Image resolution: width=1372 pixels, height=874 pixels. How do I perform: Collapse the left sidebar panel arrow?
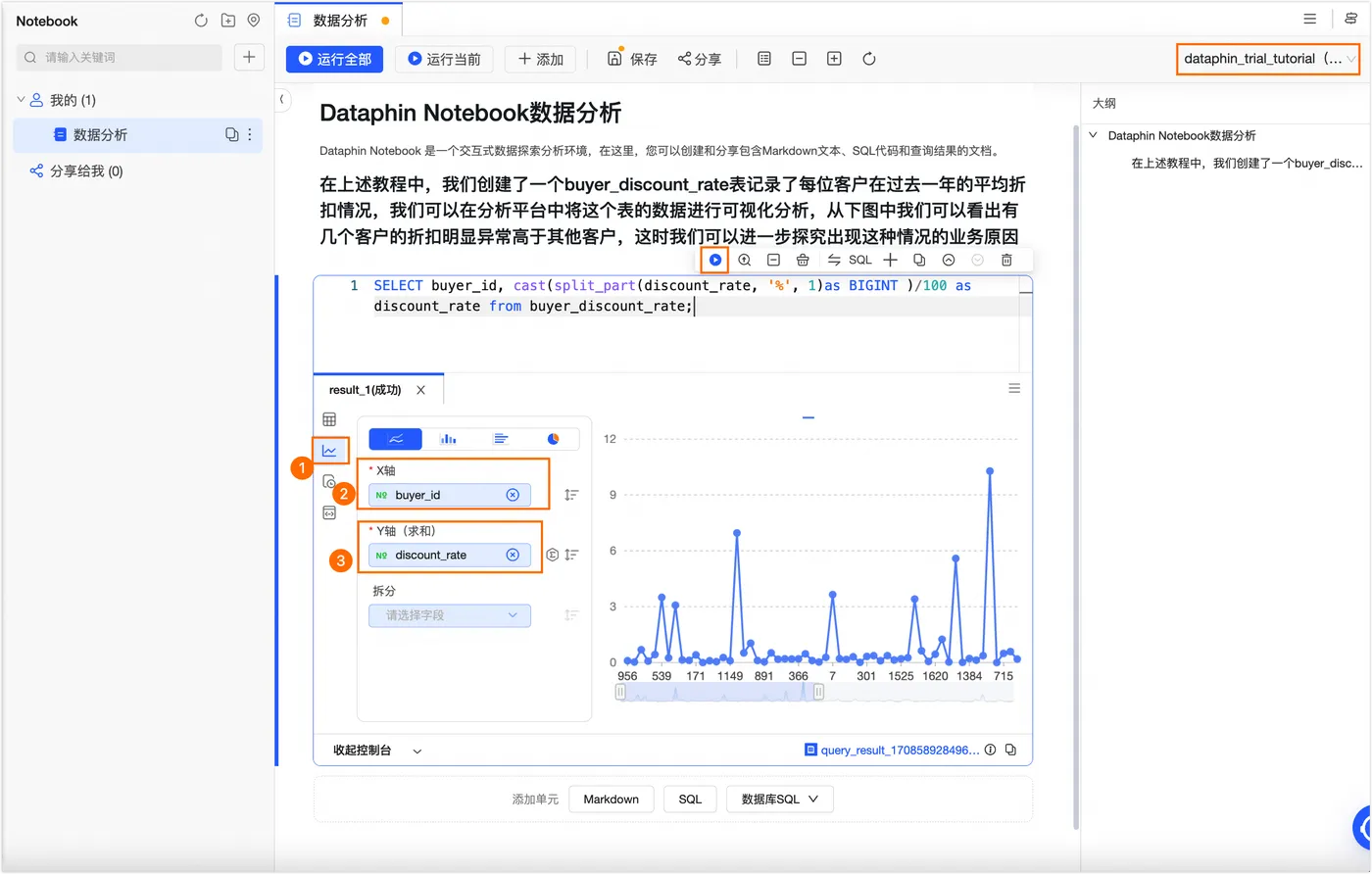[282, 99]
